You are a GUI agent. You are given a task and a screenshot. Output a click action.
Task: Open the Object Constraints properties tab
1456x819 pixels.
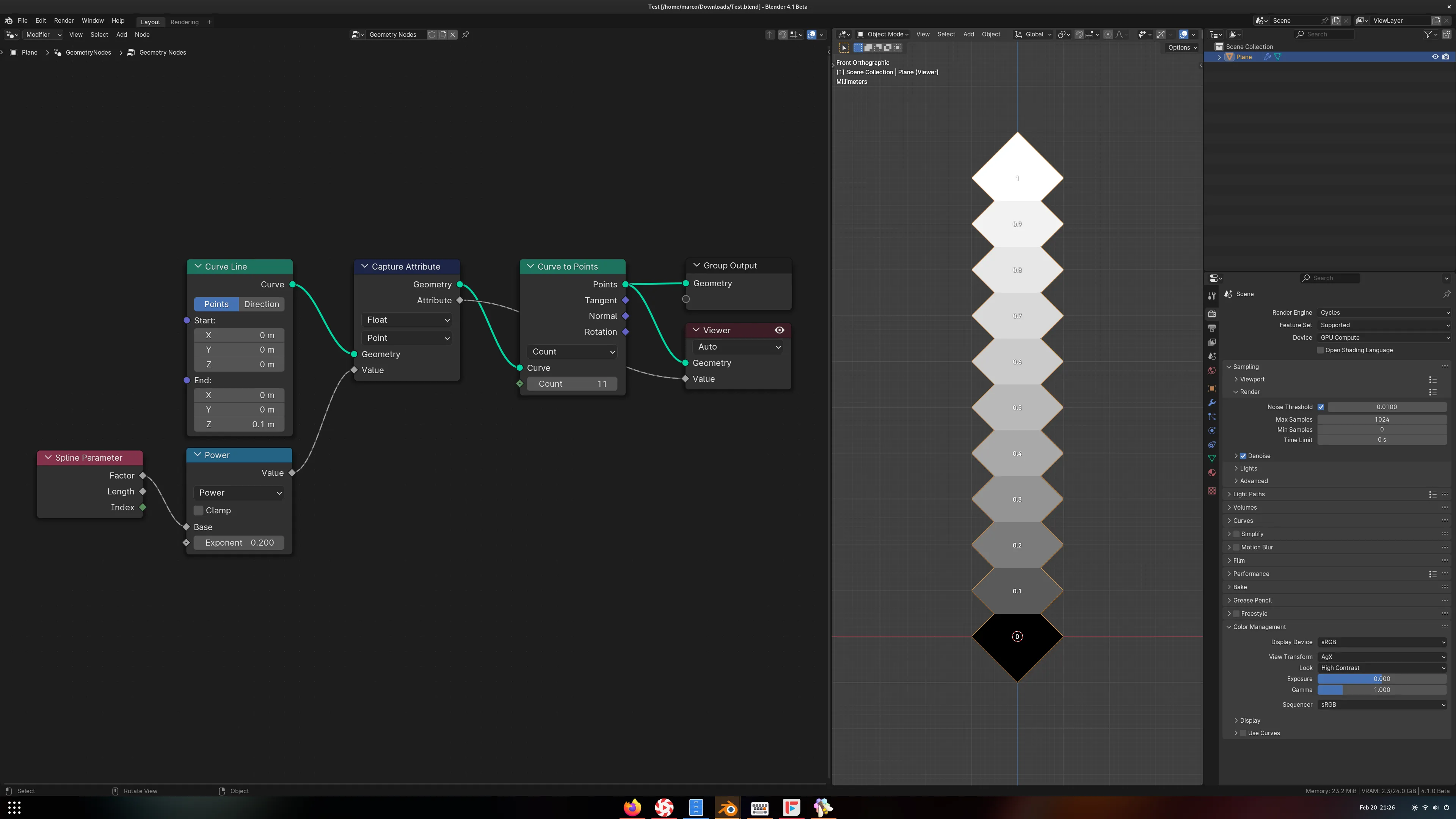point(1212,445)
